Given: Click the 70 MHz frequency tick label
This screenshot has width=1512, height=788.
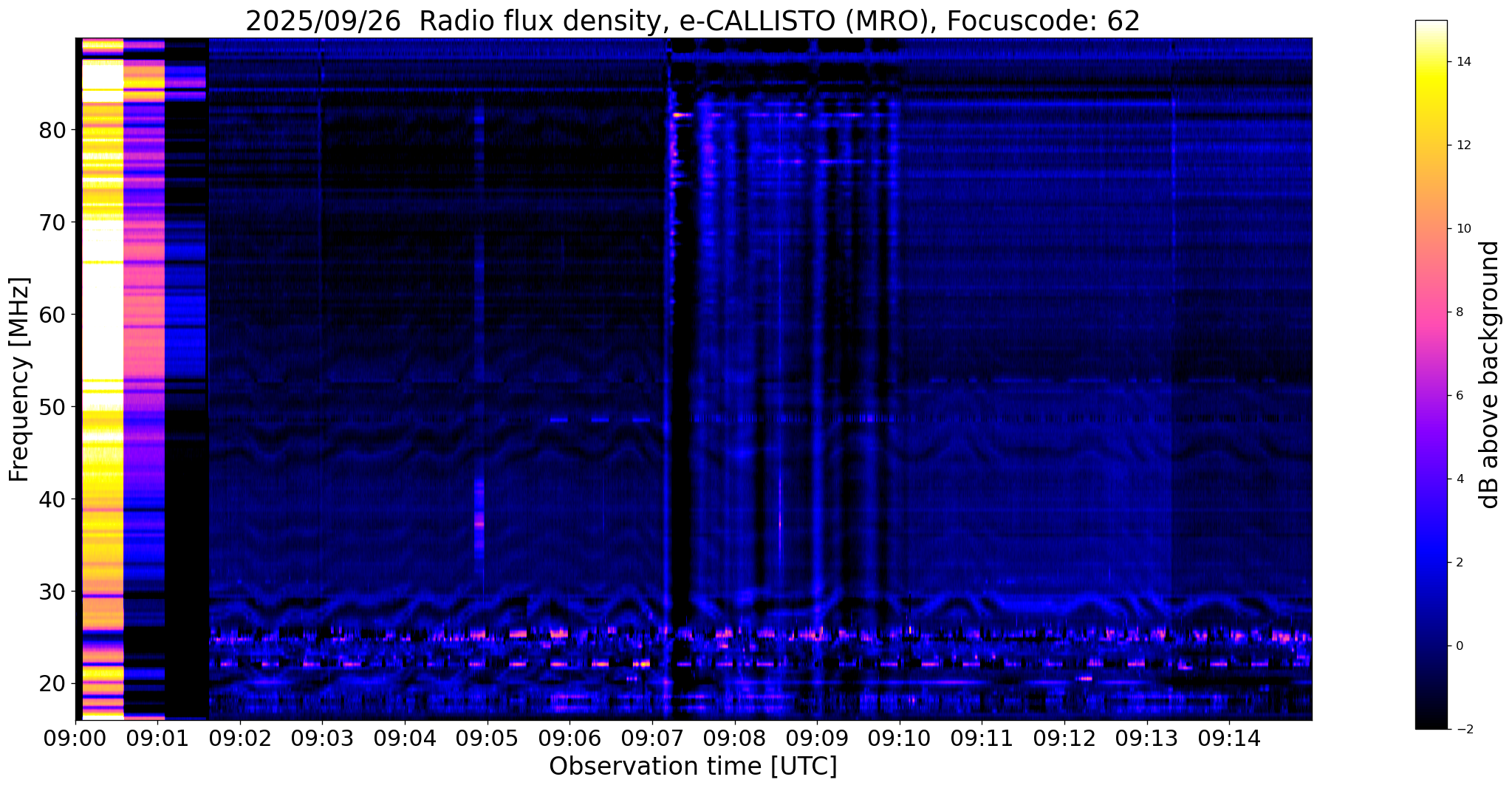Looking at the screenshot, I should (x=53, y=222).
